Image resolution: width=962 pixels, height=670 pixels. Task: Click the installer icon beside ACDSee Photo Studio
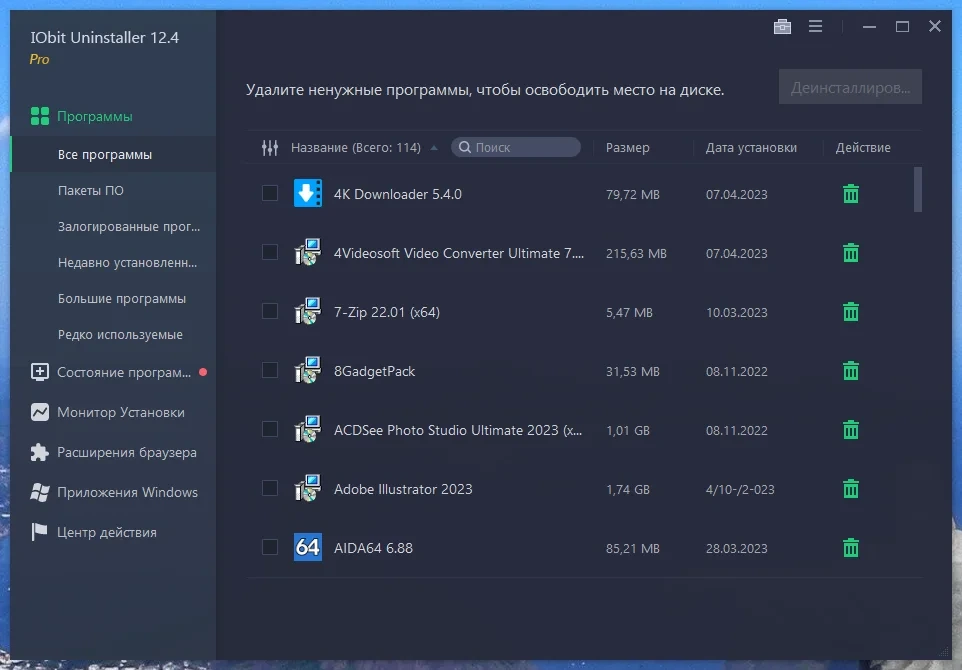[x=307, y=429]
